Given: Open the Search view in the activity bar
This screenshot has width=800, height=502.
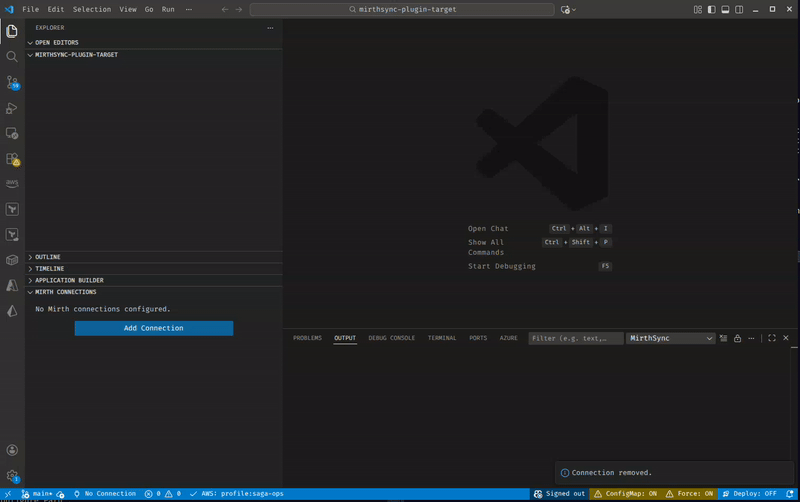Looking at the screenshot, I should click(x=12, y=57).
